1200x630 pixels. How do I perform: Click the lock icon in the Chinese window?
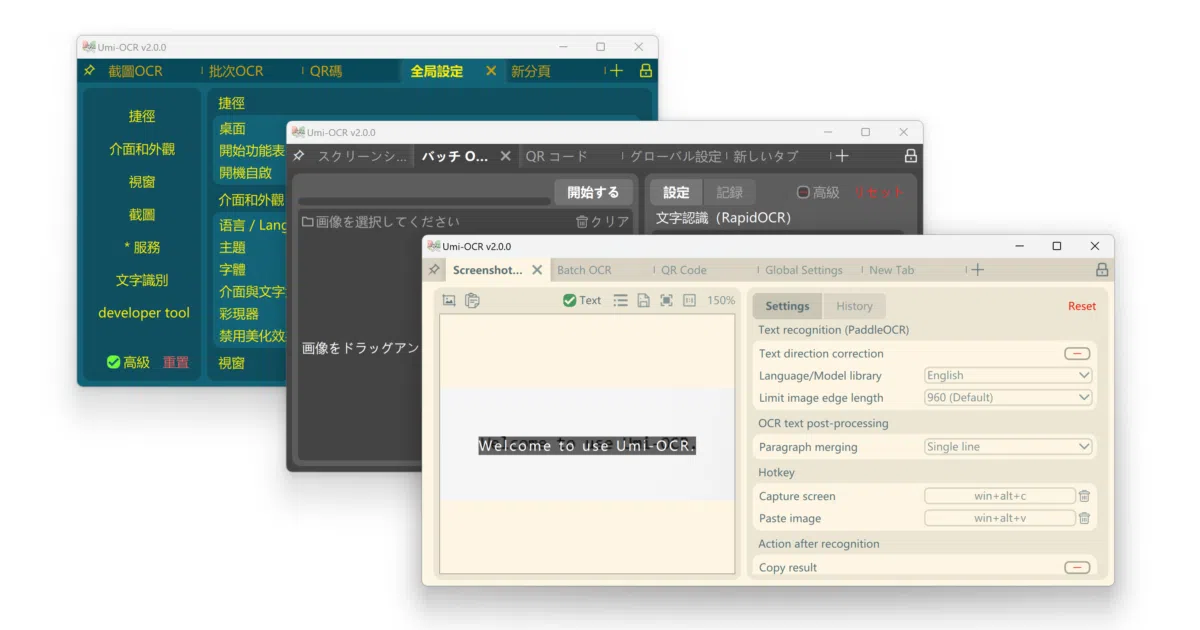646,71
